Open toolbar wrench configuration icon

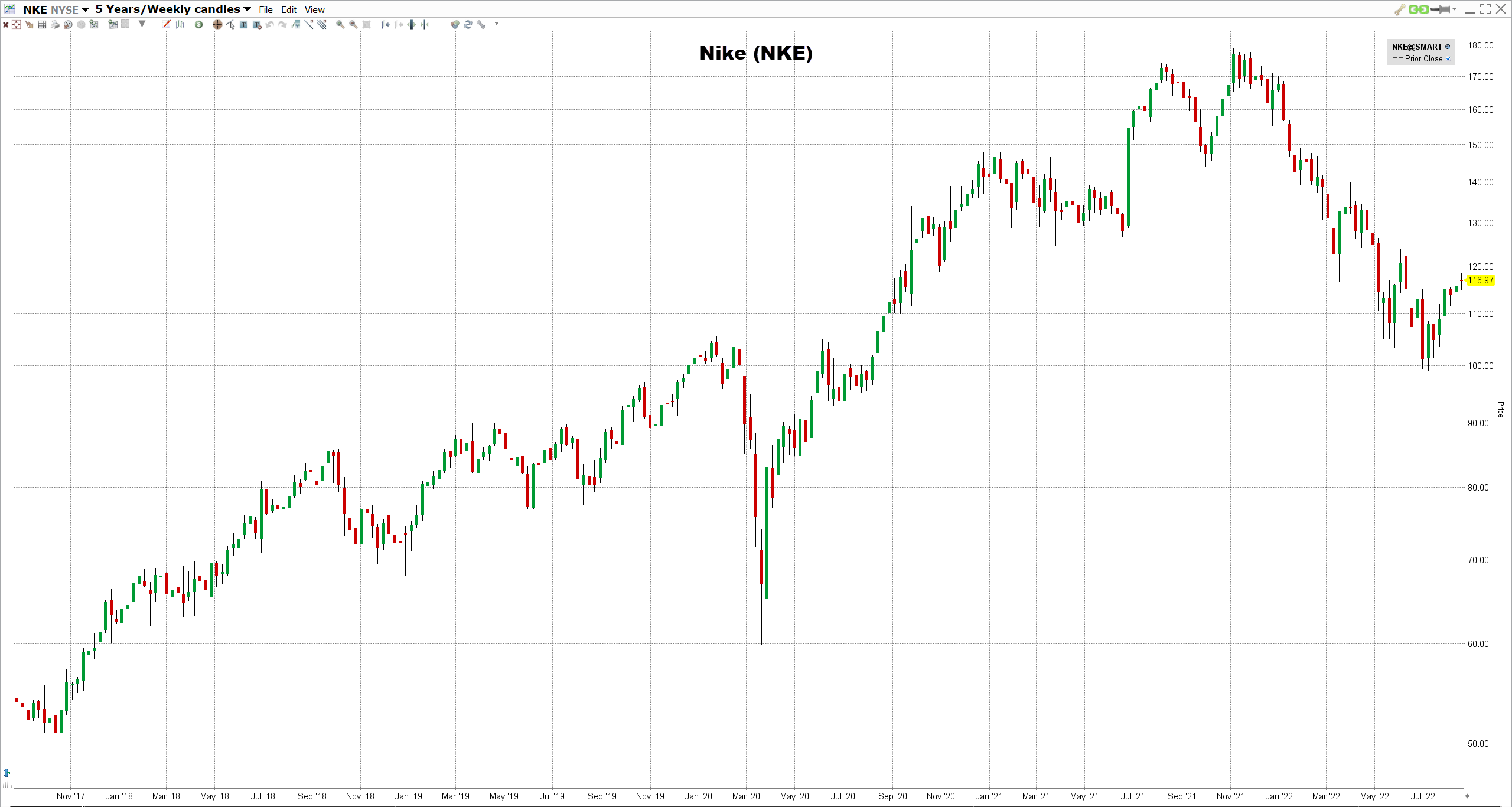(481, 24)
